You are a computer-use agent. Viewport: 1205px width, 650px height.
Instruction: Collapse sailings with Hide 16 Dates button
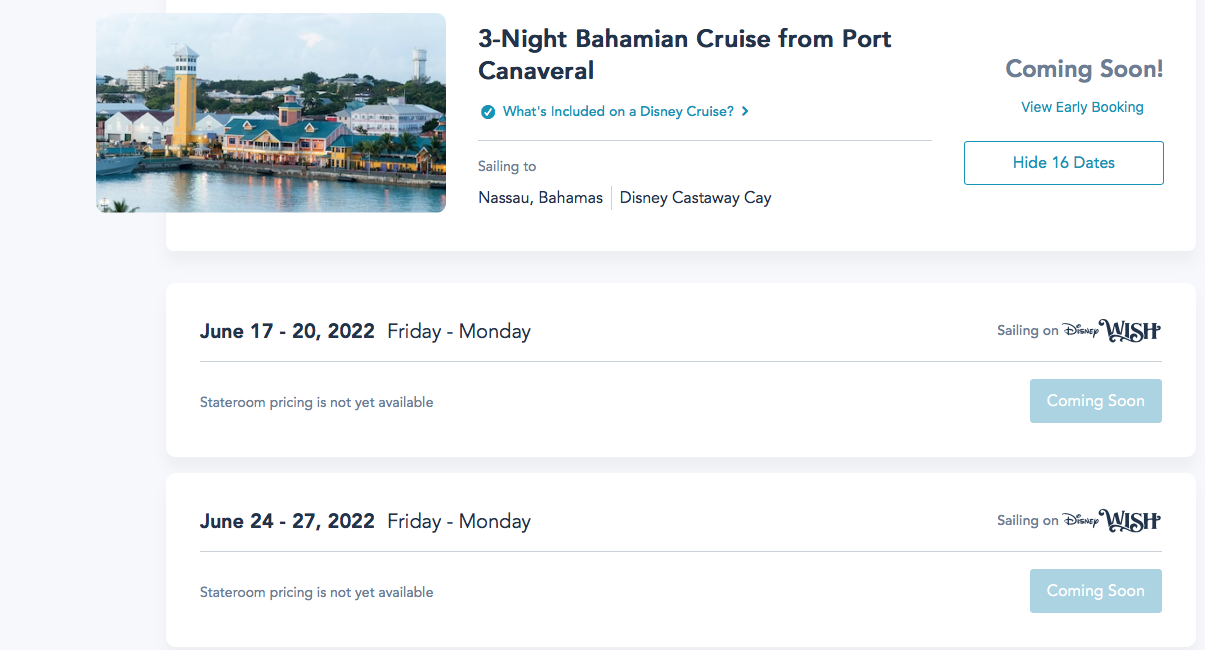1063,163
